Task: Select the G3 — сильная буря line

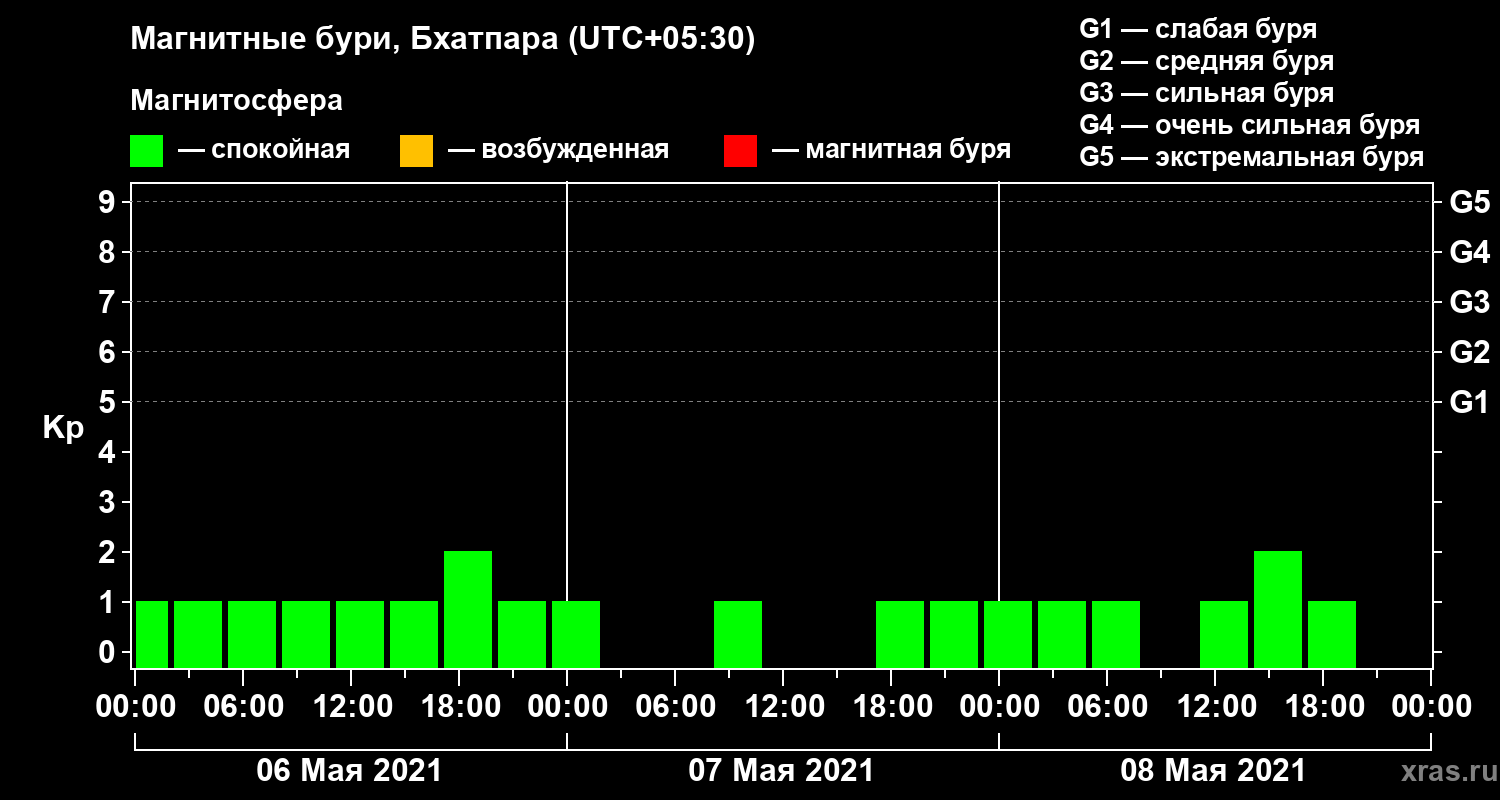Action: (1206, 93)
